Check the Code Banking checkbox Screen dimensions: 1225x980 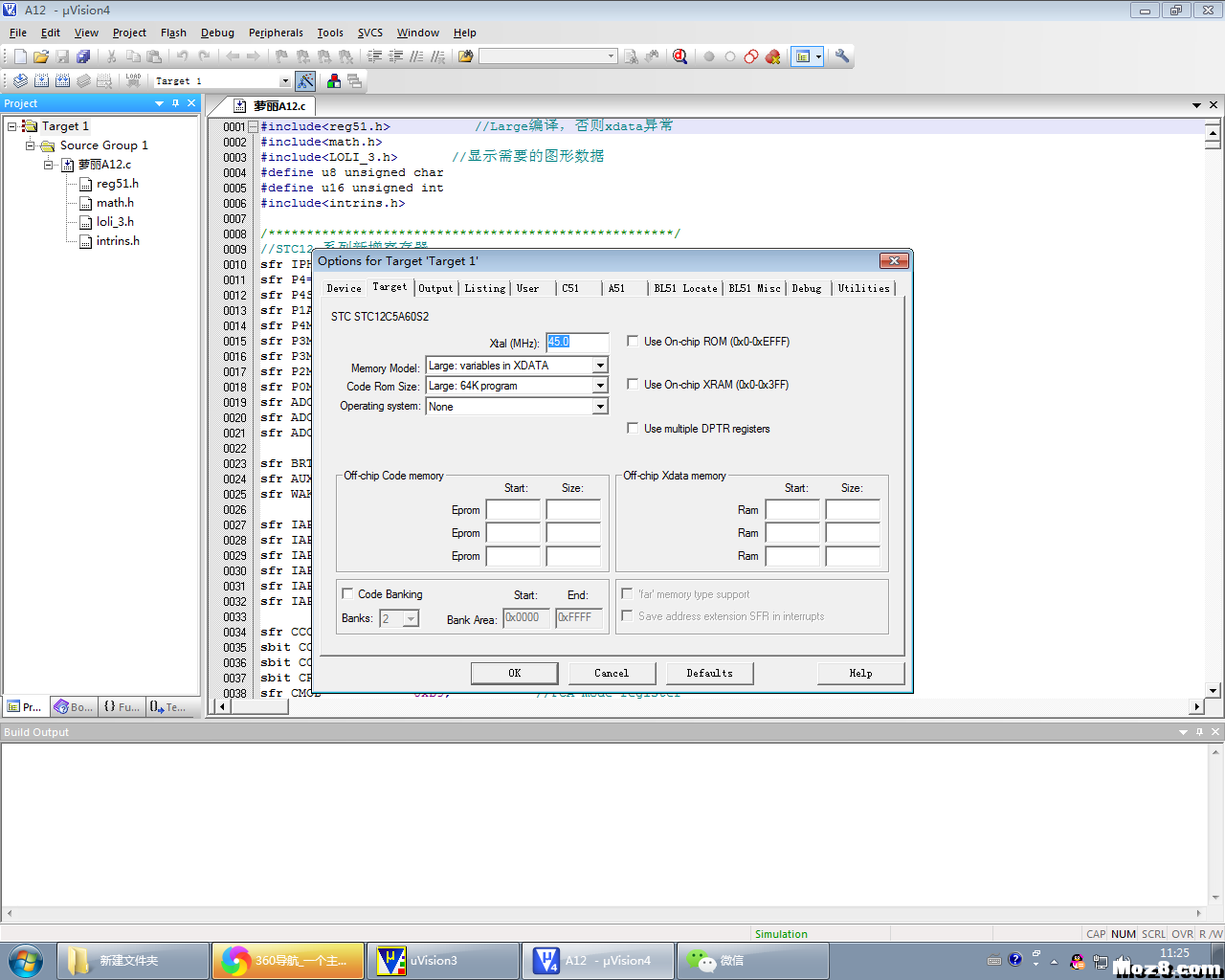(x=348, y=593)
